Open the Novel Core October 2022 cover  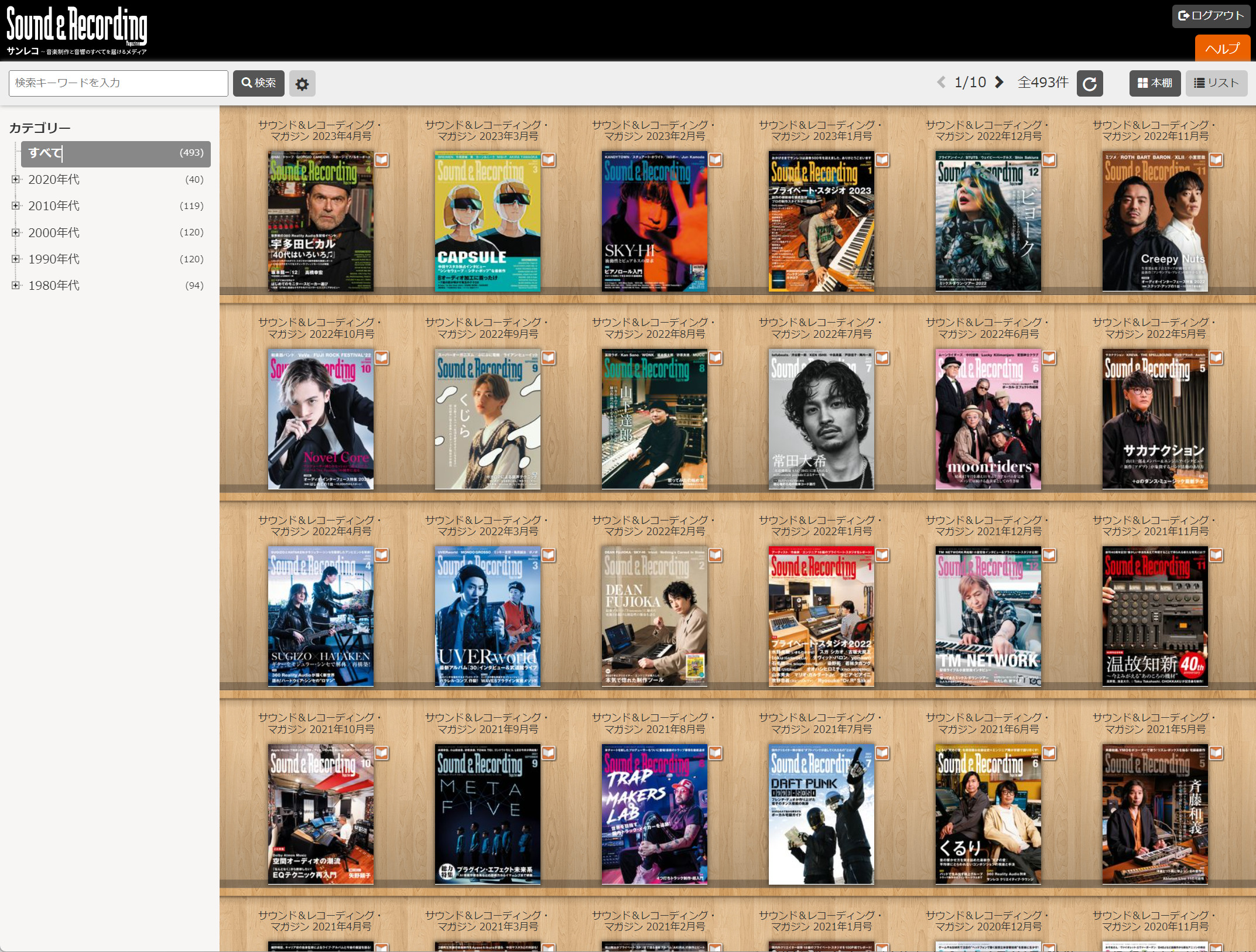click(321, 419)
